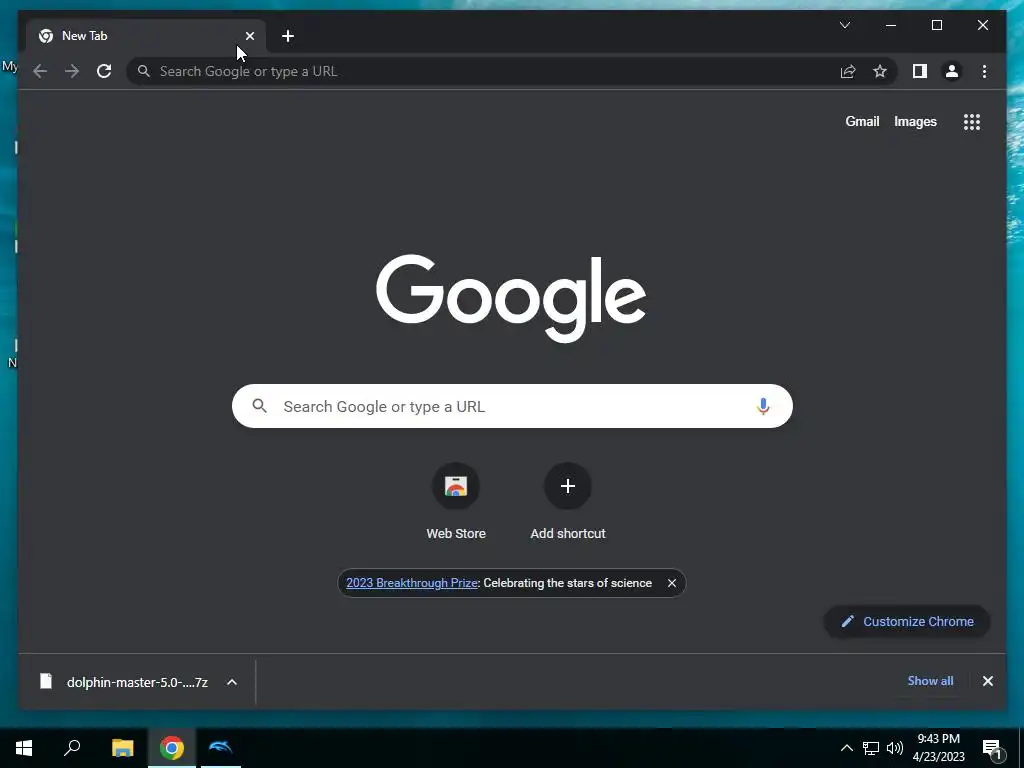Open the profile avatar menu
The width and height of the screenshot is (1024, 768).
coord(952,71)
